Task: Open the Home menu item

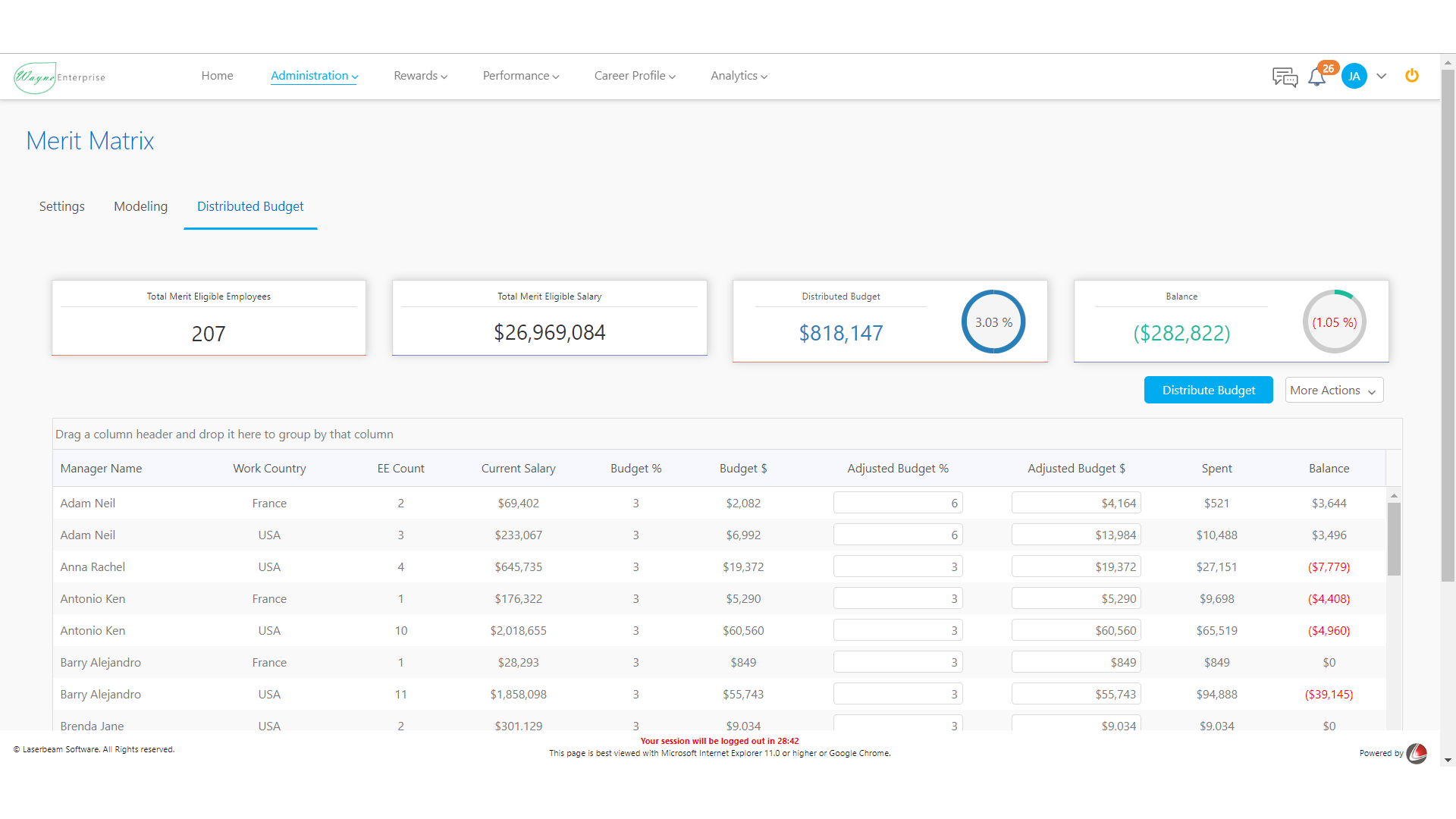Action: click(217, 75)
